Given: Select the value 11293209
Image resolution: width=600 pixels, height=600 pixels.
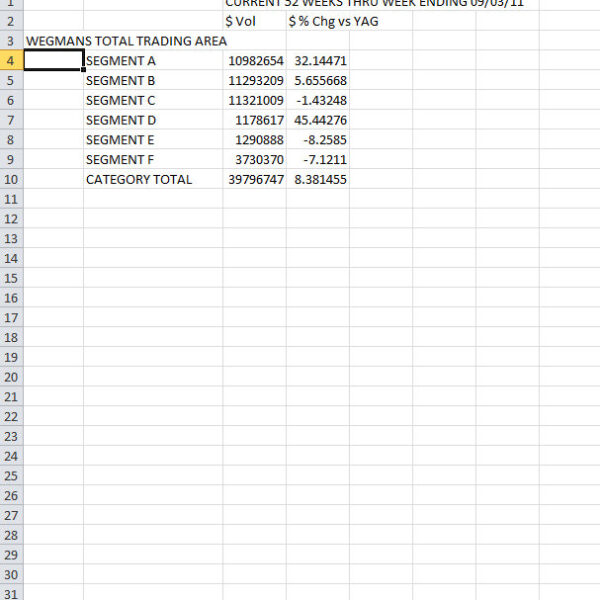Looking at the screenshot, I should pyautogui.click(x=254, y=80).
